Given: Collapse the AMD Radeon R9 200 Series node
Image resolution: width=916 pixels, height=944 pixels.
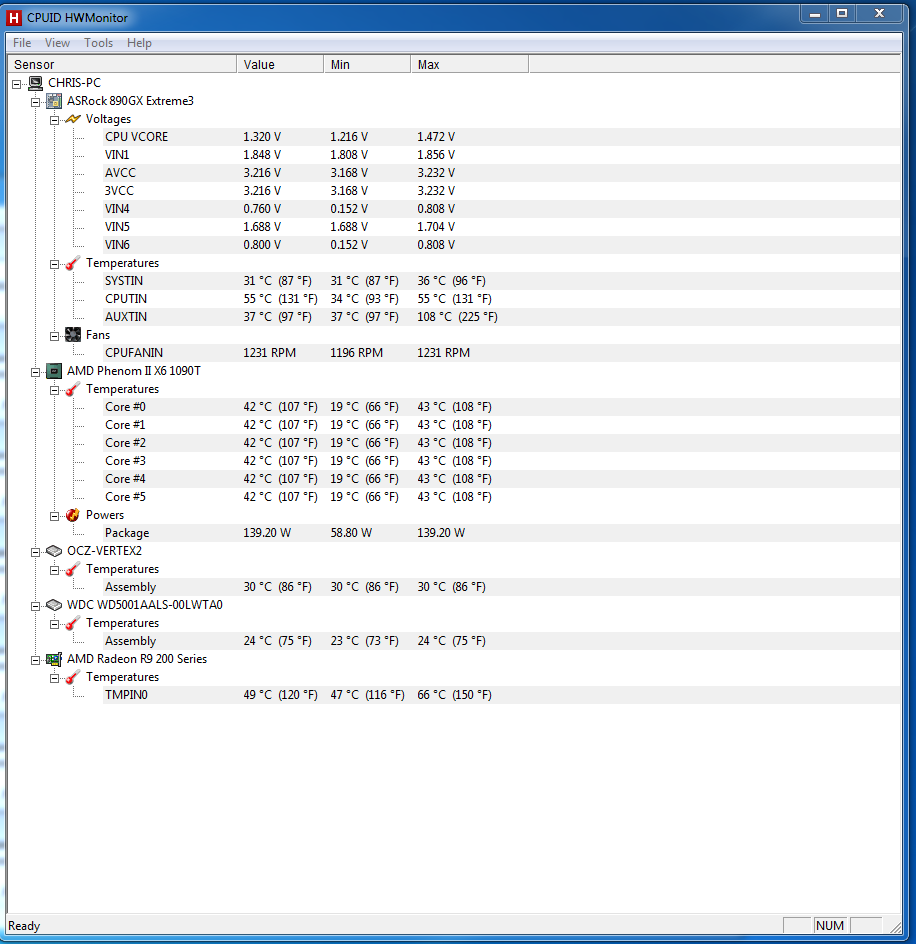Looking at the screenshot, I should tap(36, 660).
